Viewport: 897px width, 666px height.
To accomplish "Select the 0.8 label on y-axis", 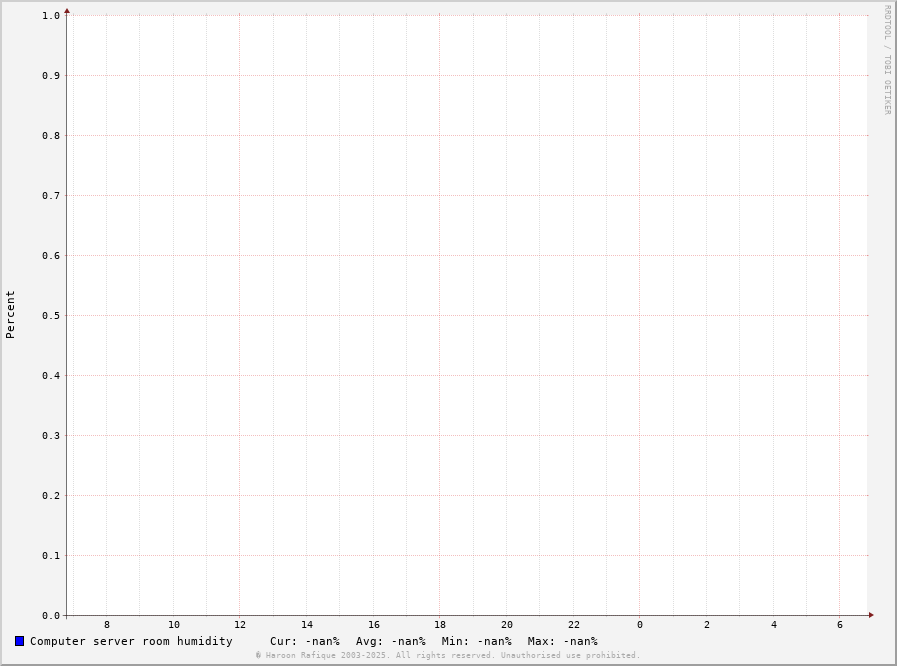I will [51, 136].
